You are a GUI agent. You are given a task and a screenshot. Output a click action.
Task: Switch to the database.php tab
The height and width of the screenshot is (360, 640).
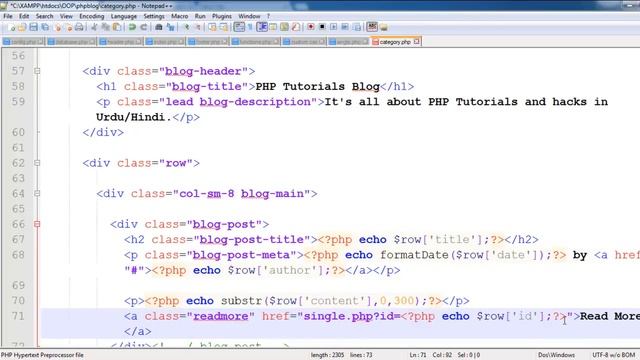pyautogui.click(x=71, y=42)
